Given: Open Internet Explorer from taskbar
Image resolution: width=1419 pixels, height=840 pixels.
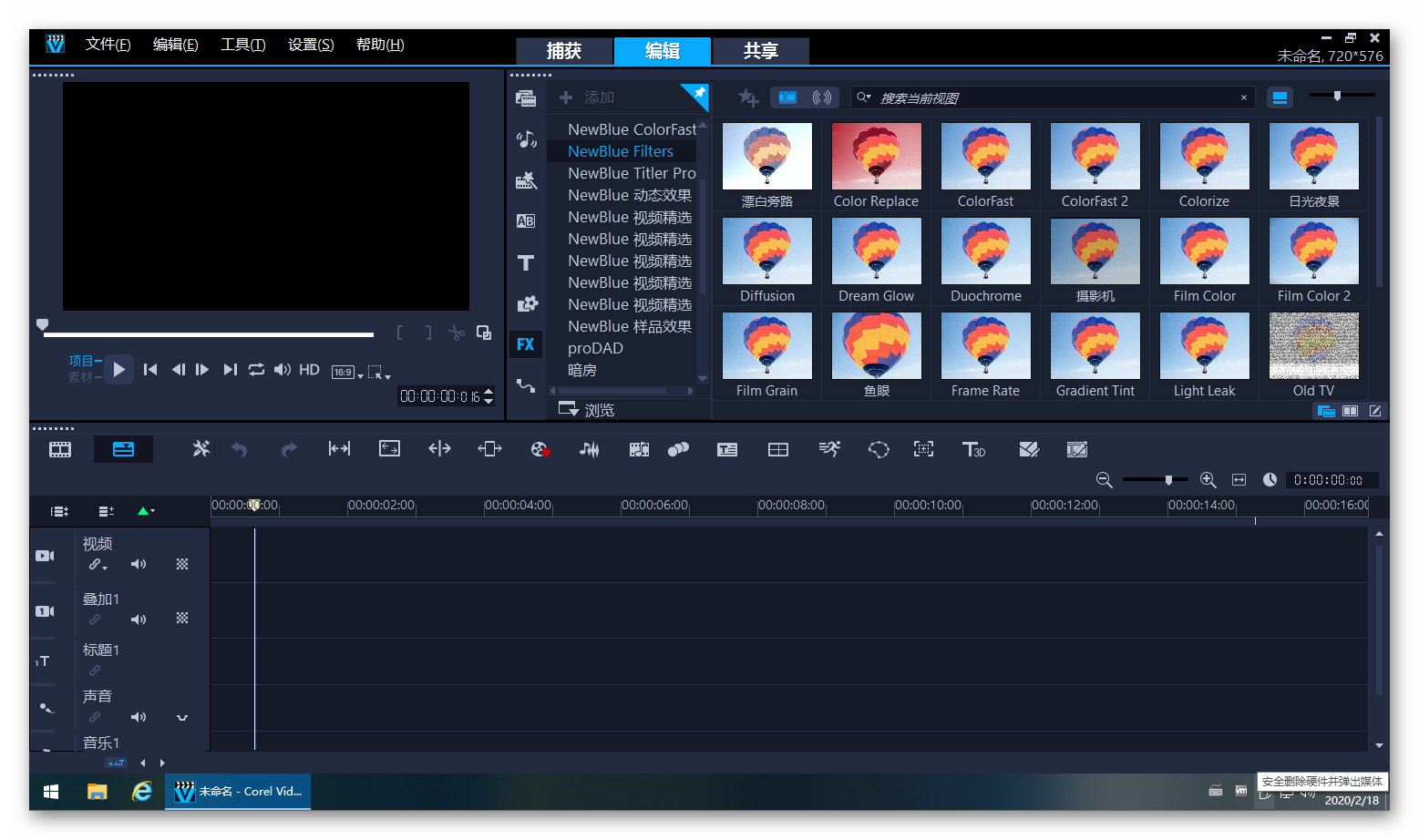Looking at the screenshot, I should [x=142, y=792].
